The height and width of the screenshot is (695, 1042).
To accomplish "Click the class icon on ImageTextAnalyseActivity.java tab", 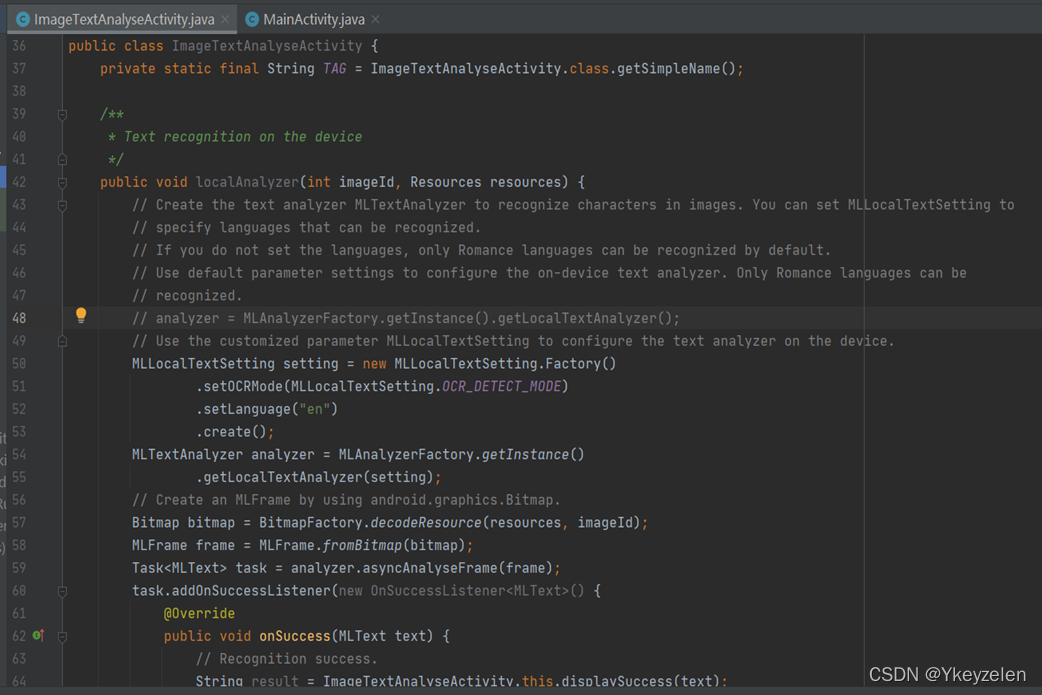I will point(23,19).
